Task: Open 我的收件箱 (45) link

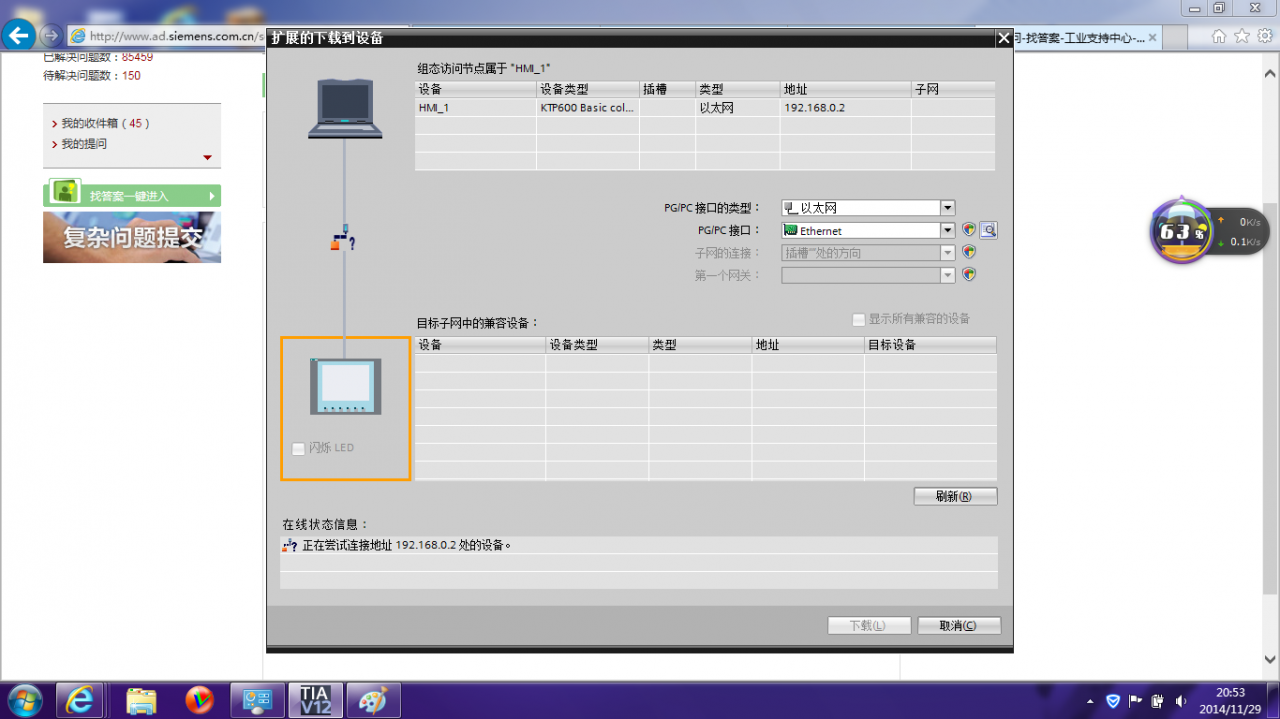Action: coord(105,123)
